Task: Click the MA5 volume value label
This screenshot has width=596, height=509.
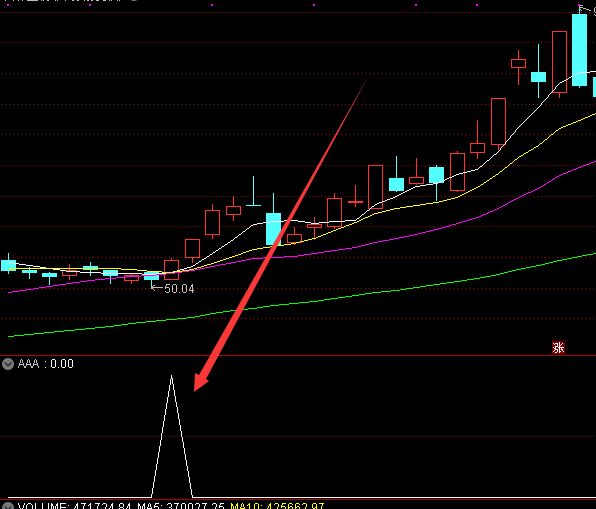Action: click(181, 506)
